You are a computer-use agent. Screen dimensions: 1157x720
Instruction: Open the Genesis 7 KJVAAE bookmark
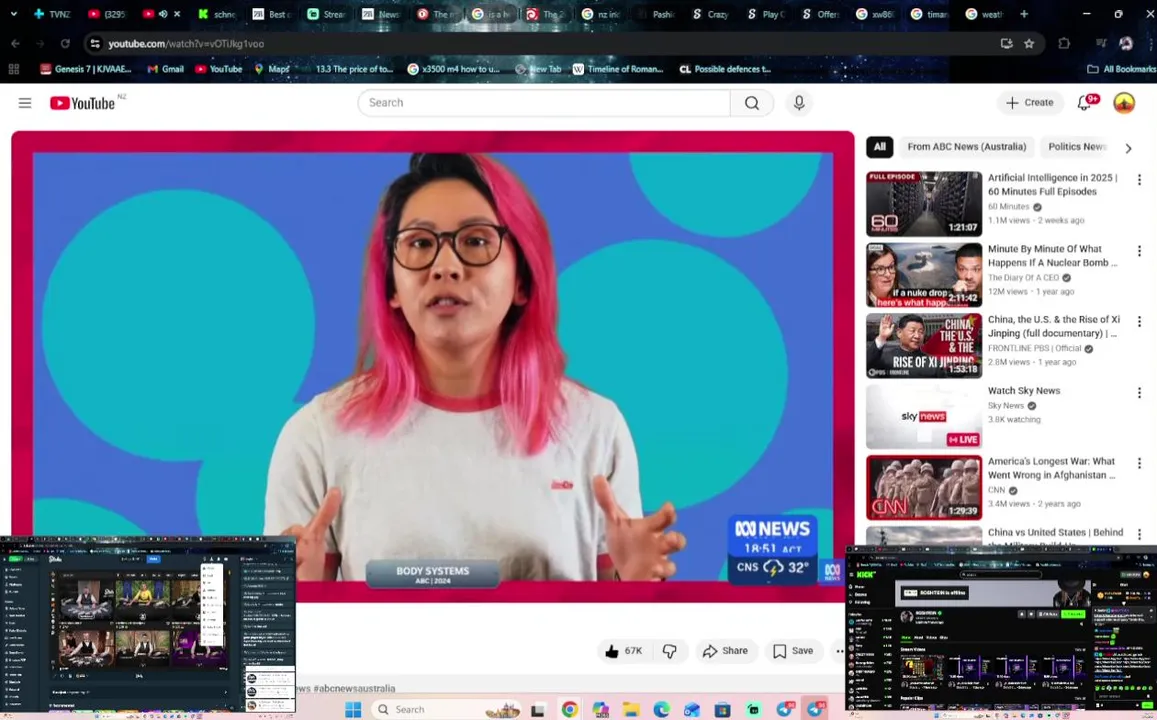pyautogui.click(x=86, y=69)
